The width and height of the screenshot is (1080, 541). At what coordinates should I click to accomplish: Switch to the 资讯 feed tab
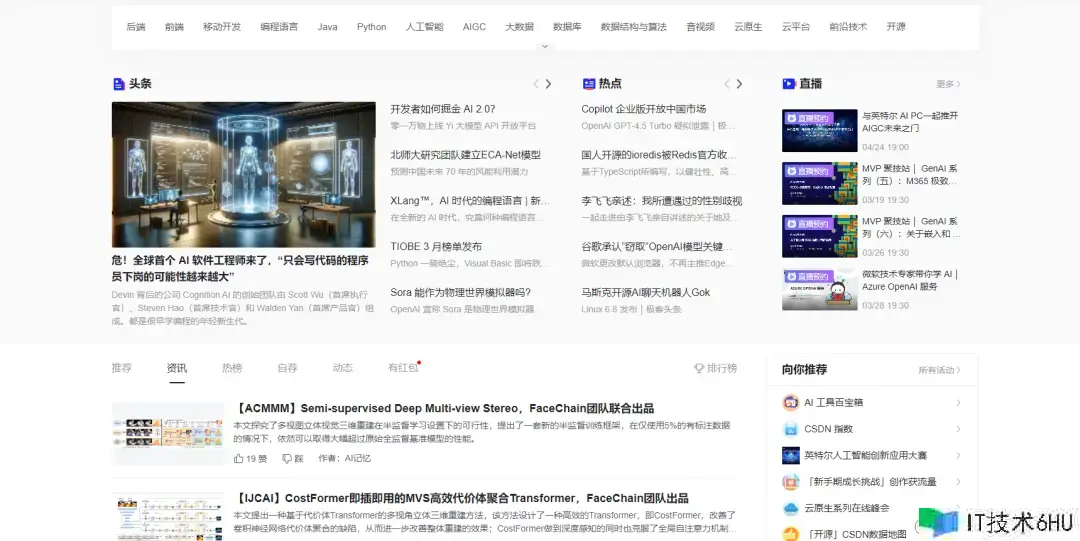[176, 368]
